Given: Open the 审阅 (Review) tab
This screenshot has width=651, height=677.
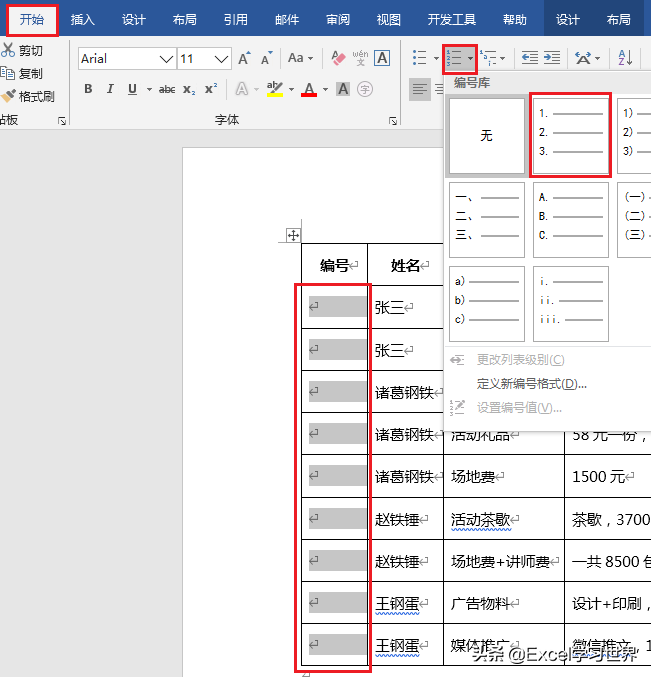Looking at the screenshot, I should coord(338,19).
